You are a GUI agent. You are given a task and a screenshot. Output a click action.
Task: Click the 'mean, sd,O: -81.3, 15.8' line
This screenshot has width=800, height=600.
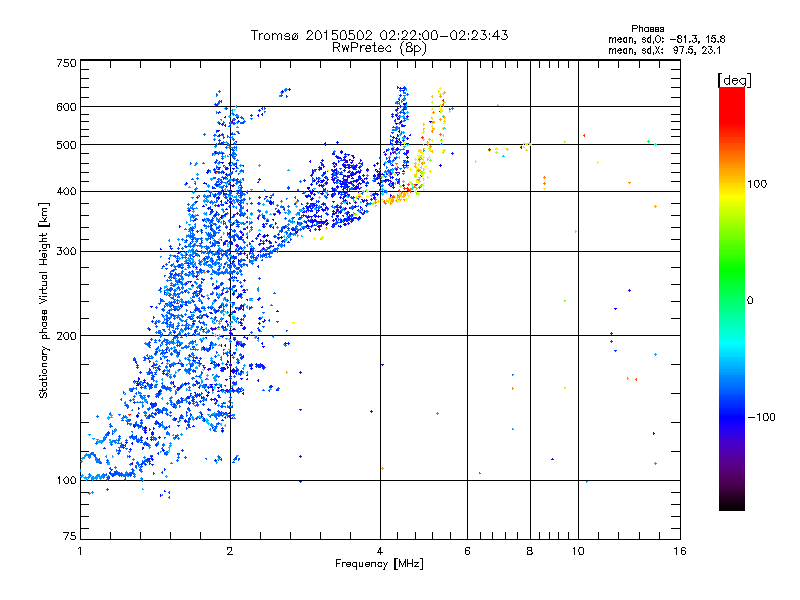[666, 39]
